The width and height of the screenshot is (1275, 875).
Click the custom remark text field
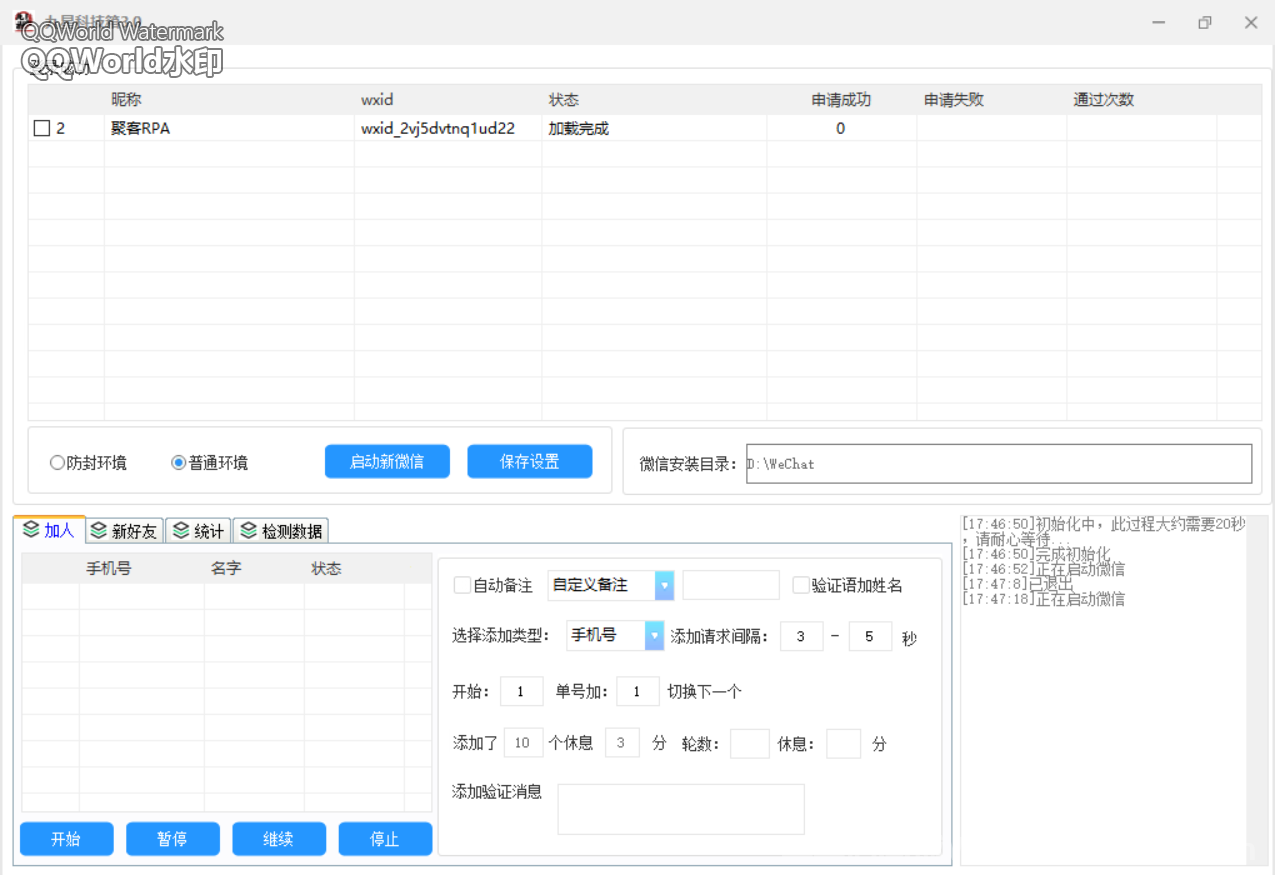(x=731, y=585)
